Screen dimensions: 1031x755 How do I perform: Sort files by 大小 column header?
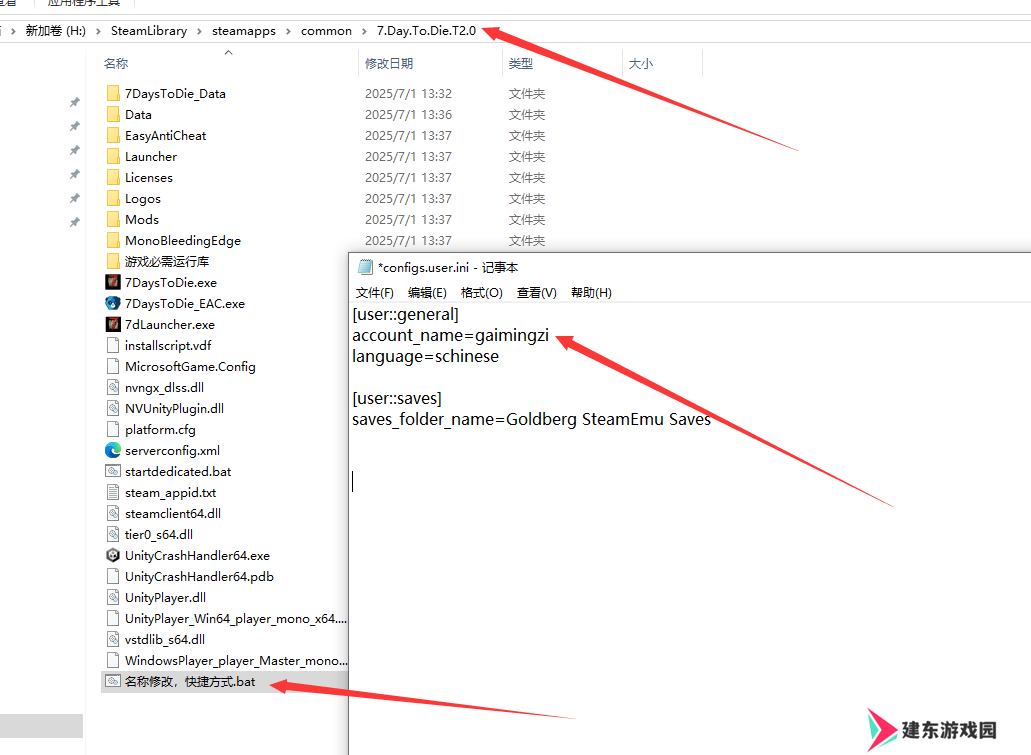[640, 64]
